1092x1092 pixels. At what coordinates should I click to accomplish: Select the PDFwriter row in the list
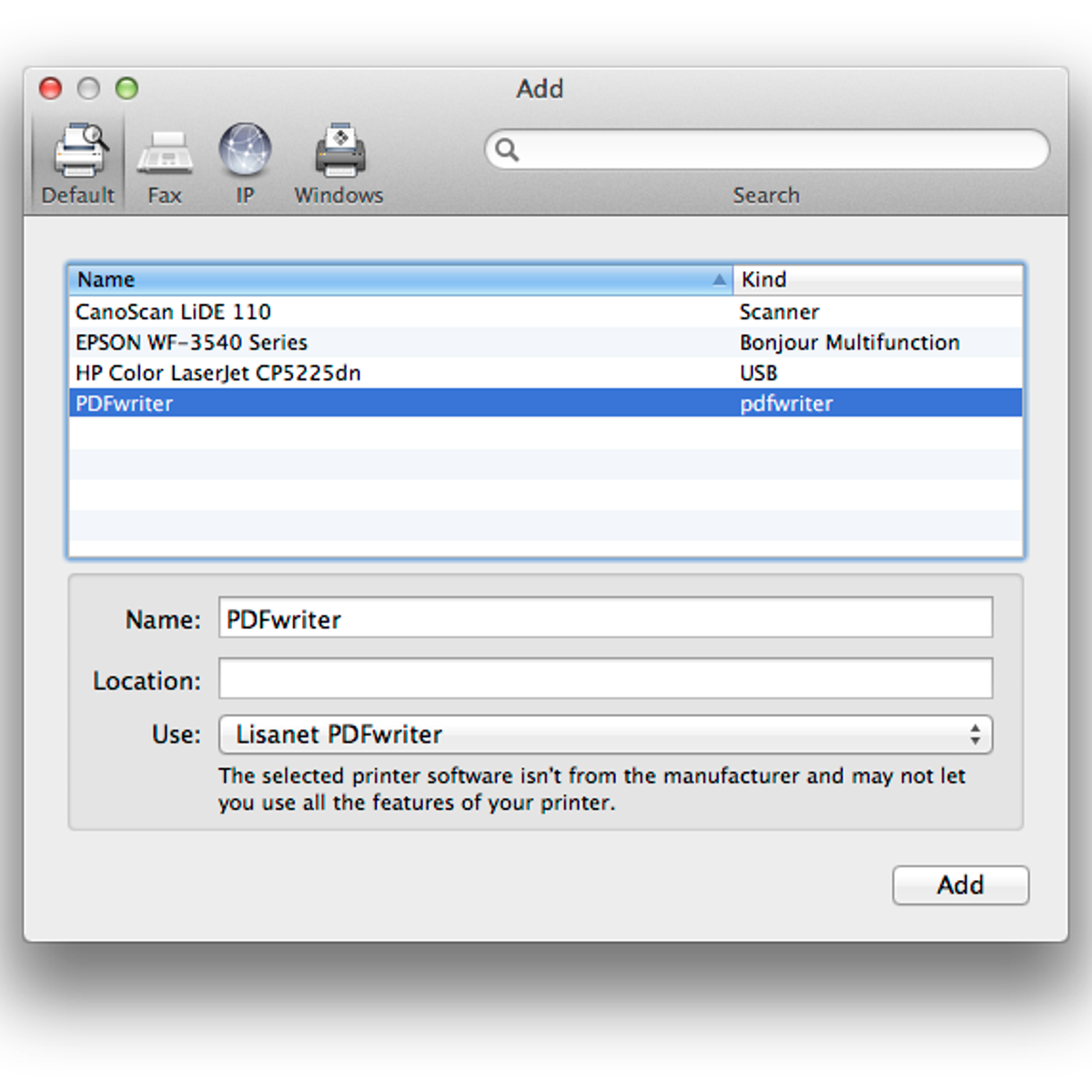pos(125,403)
